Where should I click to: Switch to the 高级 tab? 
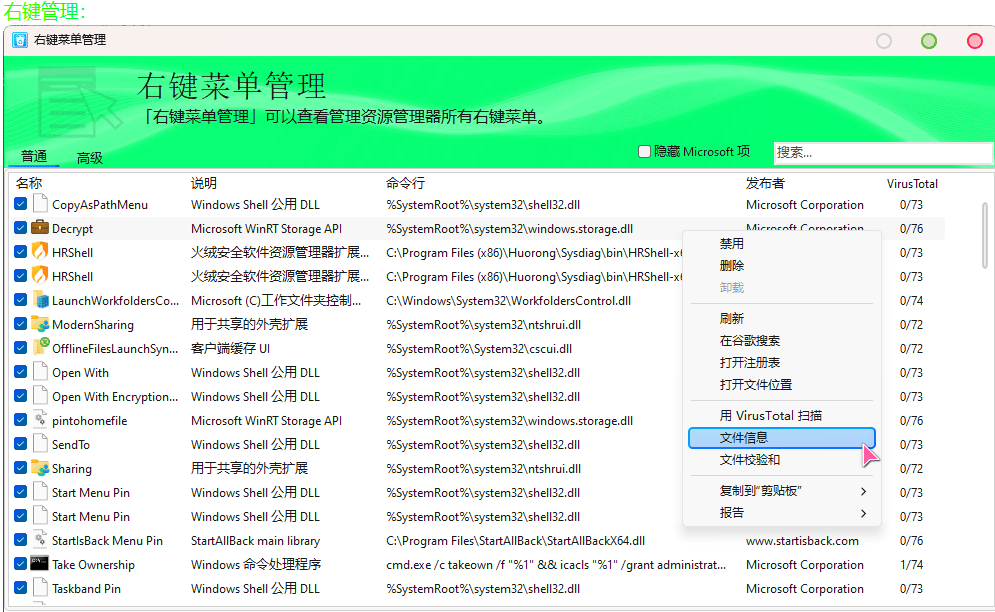point(90,157)
